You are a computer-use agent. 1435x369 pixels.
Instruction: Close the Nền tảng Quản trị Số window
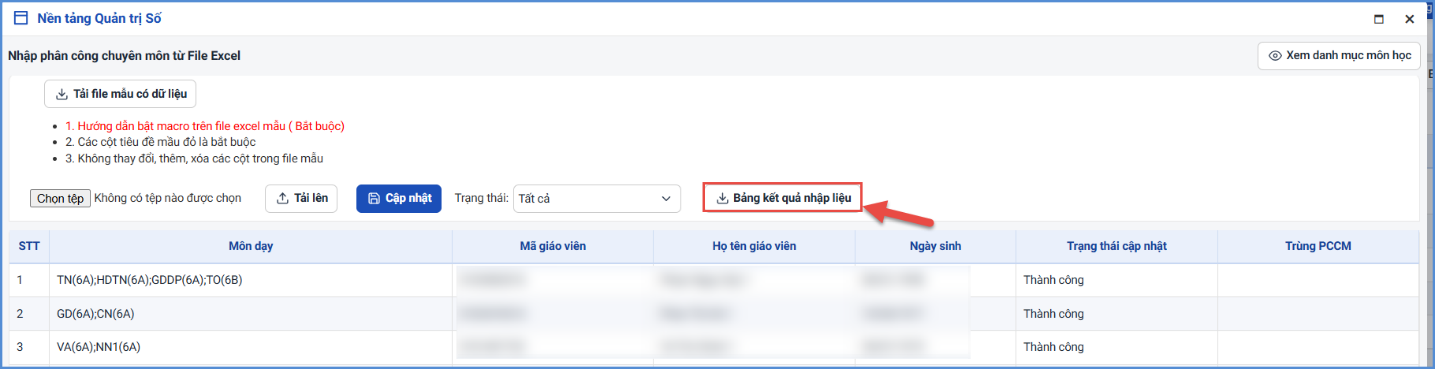point(1409,19)
